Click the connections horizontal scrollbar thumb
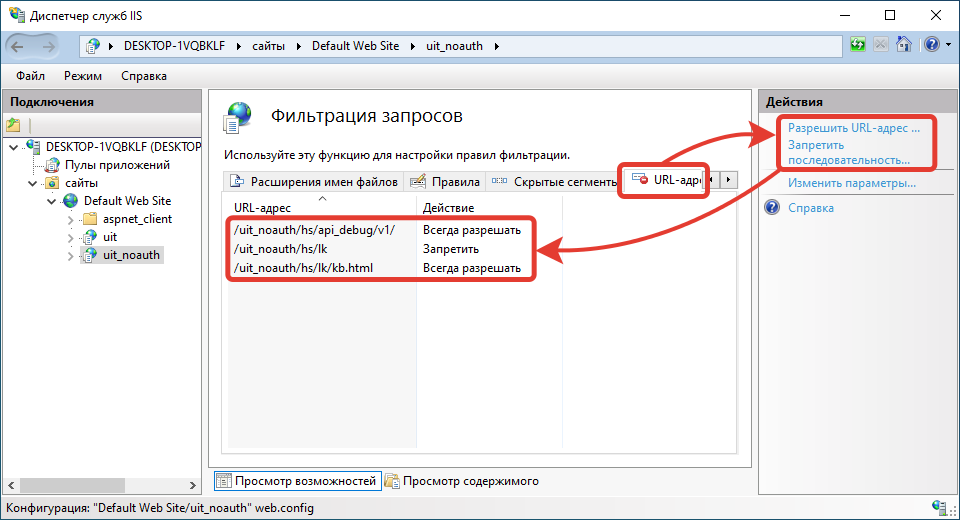This screenshot has height=520, width=960. pyautogui.click(x=72, y=485)
